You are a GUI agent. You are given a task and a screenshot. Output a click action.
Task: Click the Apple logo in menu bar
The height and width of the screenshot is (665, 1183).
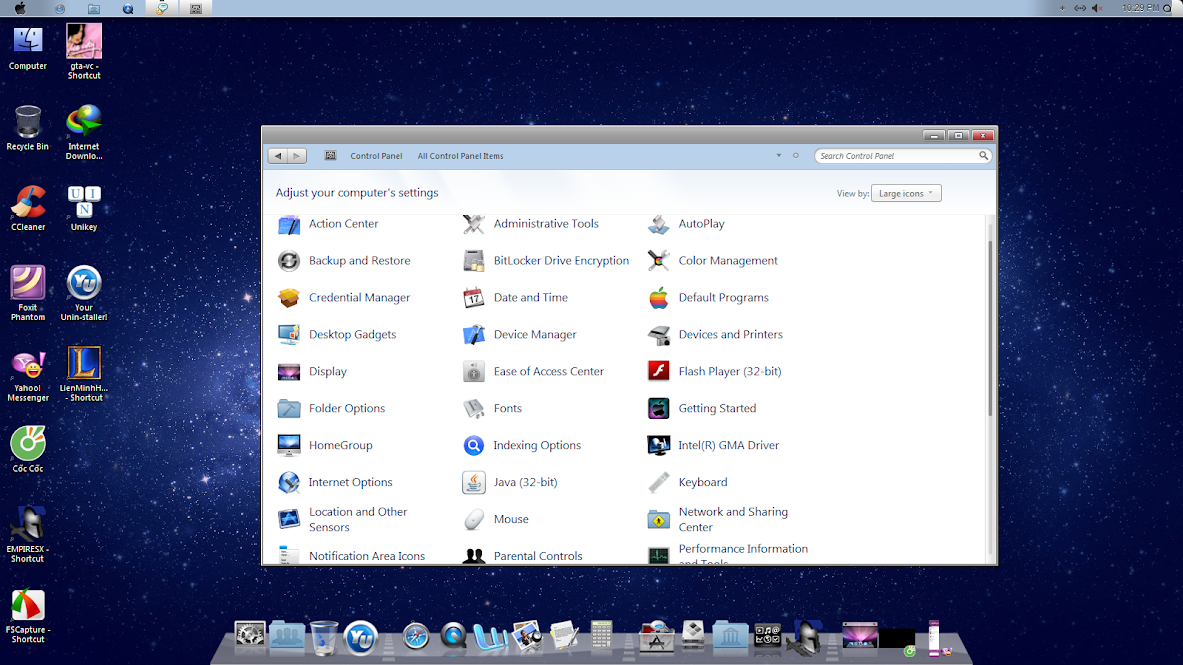tap(20, 8)
